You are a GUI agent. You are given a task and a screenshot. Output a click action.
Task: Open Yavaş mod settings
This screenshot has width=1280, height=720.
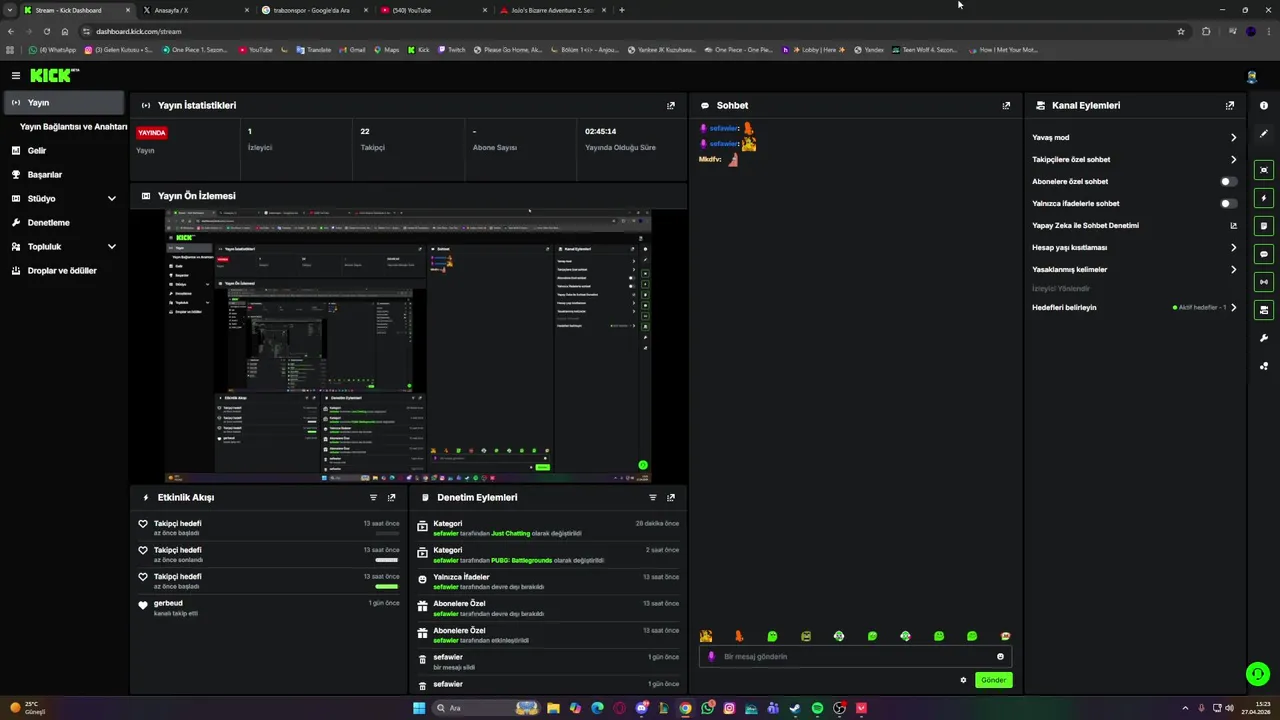point(1134,138)
